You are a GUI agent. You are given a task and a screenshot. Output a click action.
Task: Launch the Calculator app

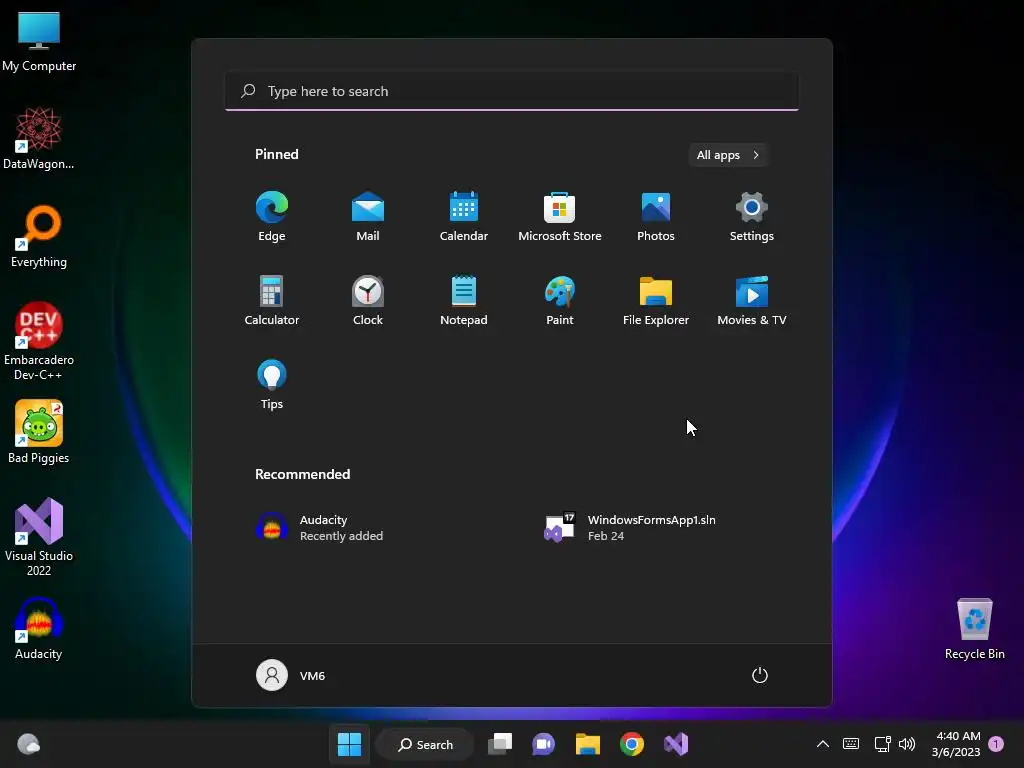pos(272,300)
